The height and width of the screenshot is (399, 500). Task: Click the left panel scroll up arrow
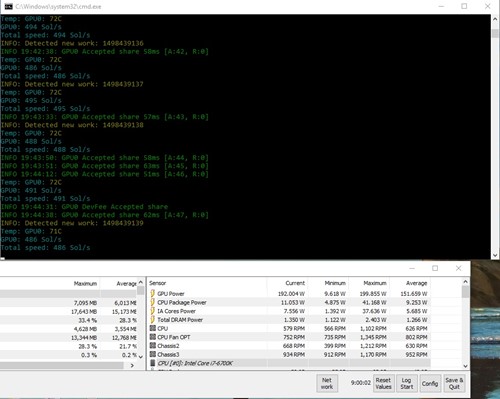(141, 282)
